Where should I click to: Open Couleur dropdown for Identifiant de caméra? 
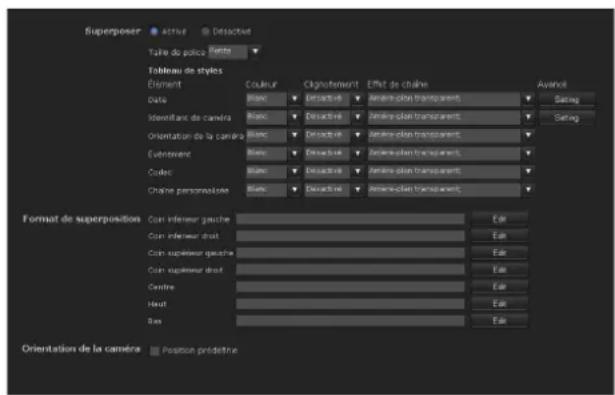273,117
